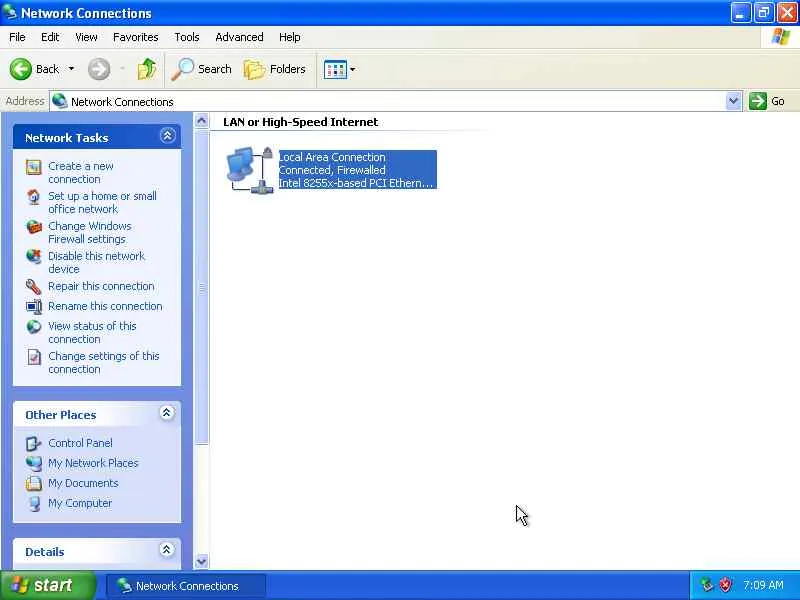Click the My Network Places icon
This screenshot has width=800, height=600.
34,463
